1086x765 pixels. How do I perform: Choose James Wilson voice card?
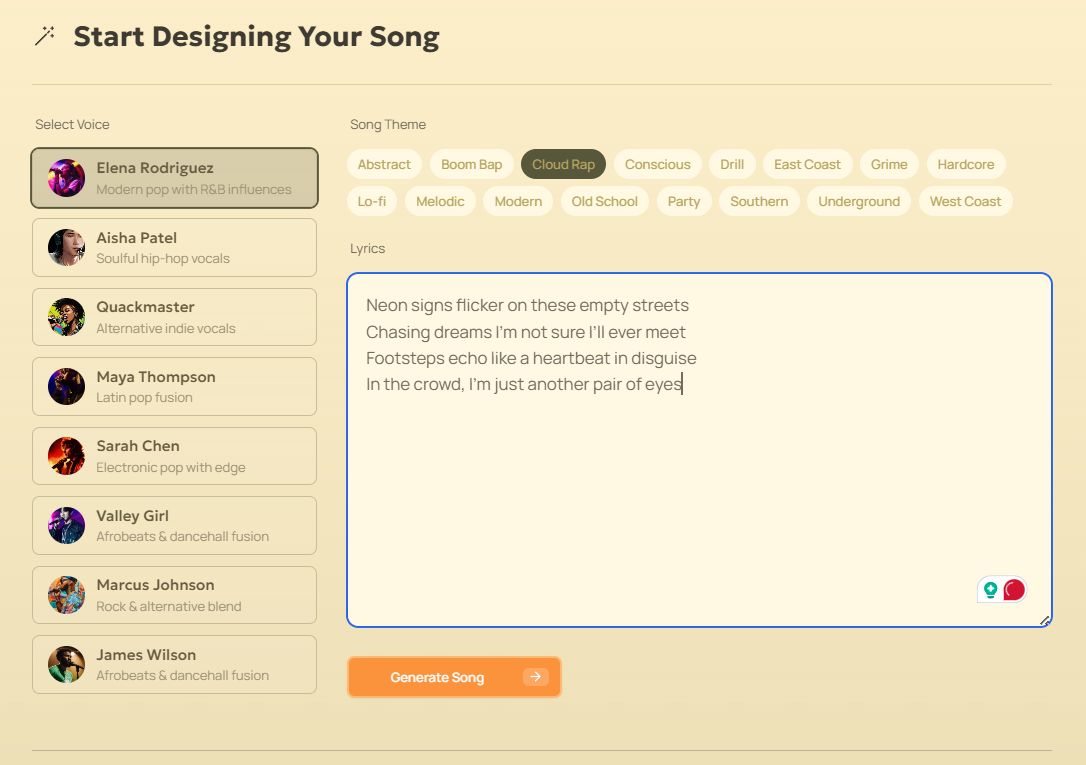175,665
